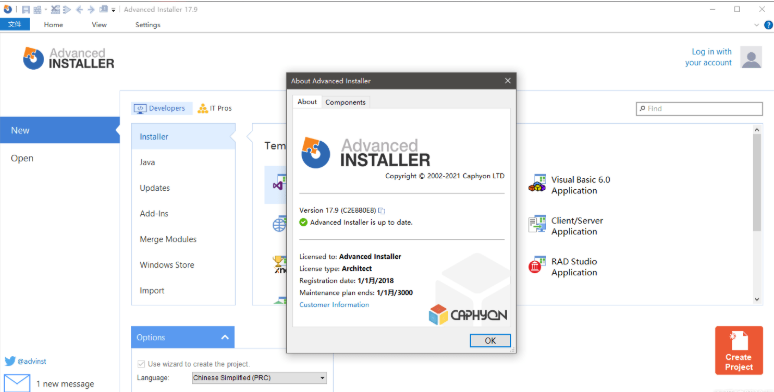Click the Back arrow in quick access toolbar
The image size is (774, 392).
(79, 9)
